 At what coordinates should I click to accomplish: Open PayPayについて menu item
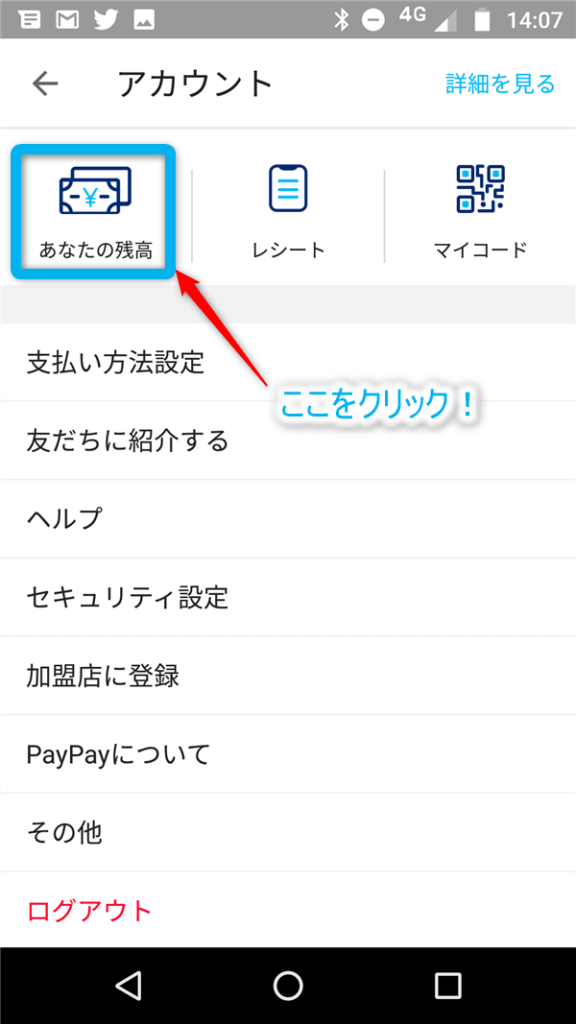pos(288,754)
